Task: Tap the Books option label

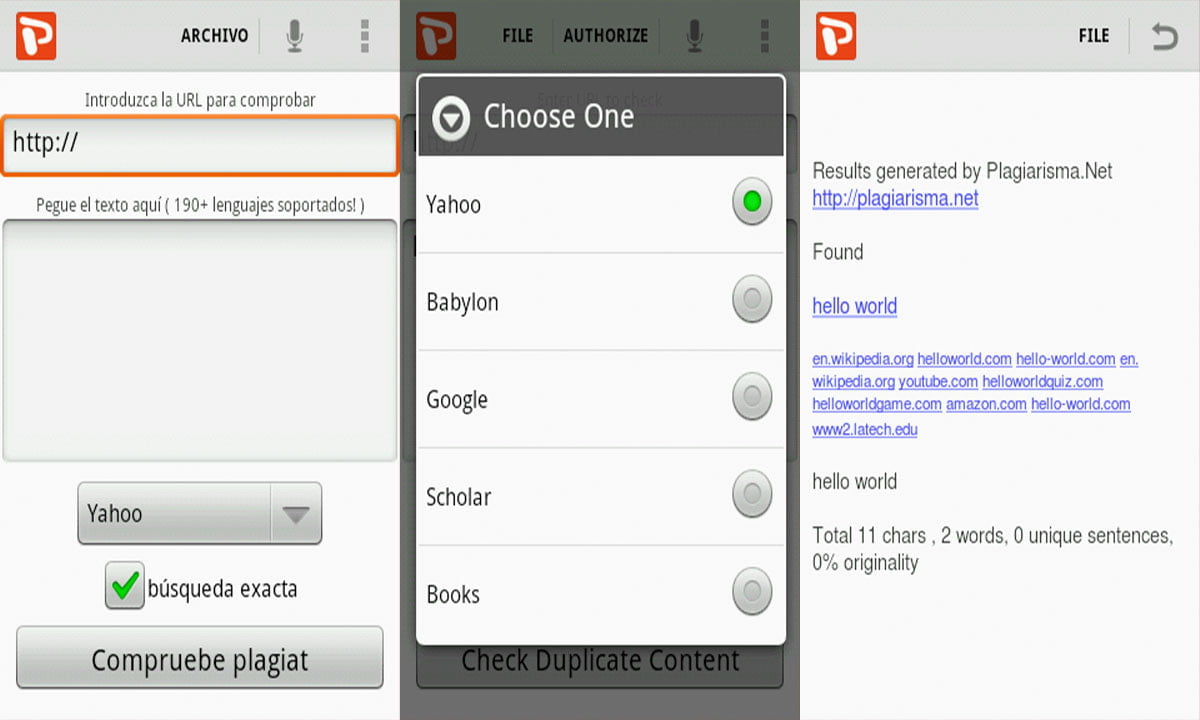Action: tap(453, 594)
